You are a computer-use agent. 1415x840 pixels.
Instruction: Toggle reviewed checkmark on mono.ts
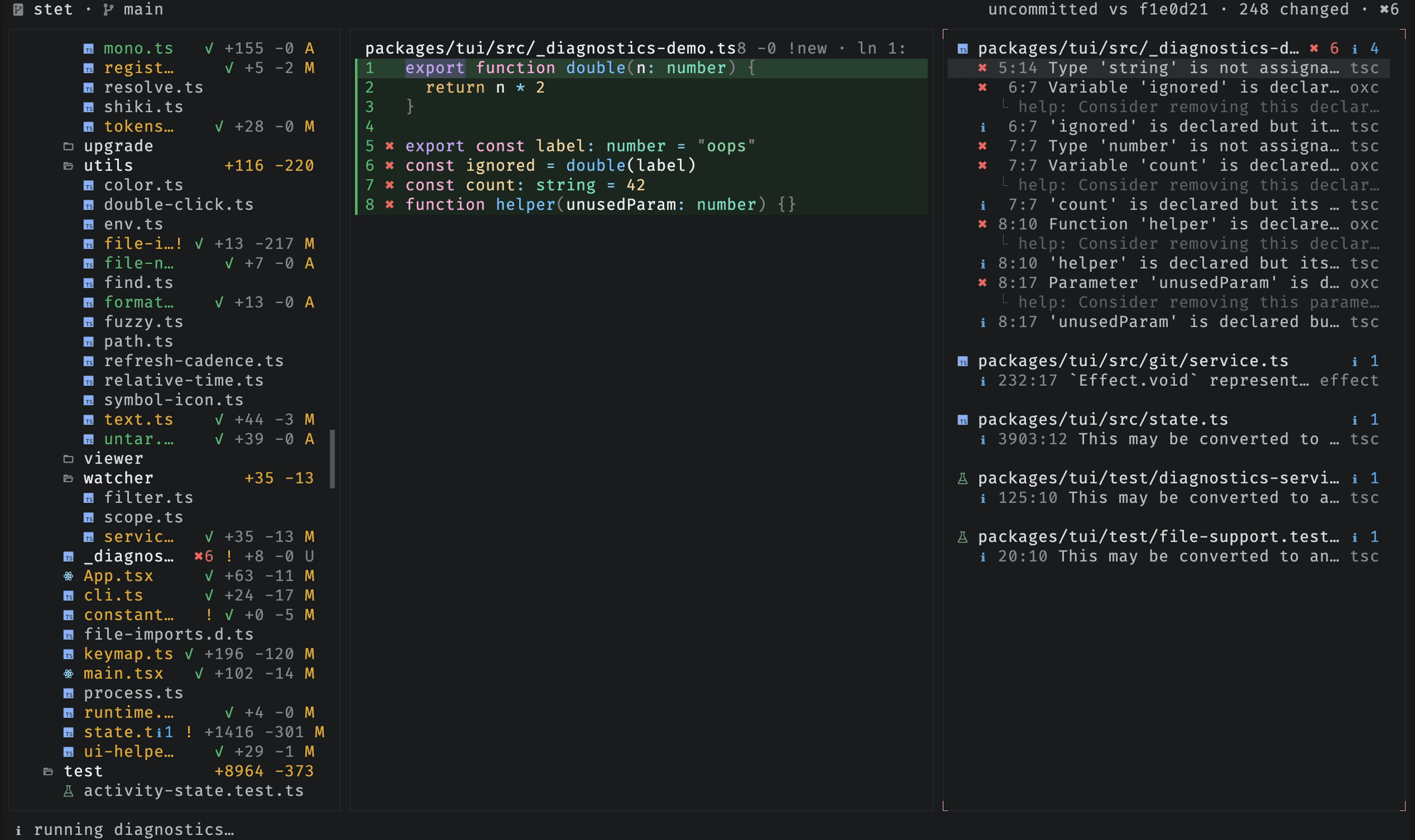209,49
